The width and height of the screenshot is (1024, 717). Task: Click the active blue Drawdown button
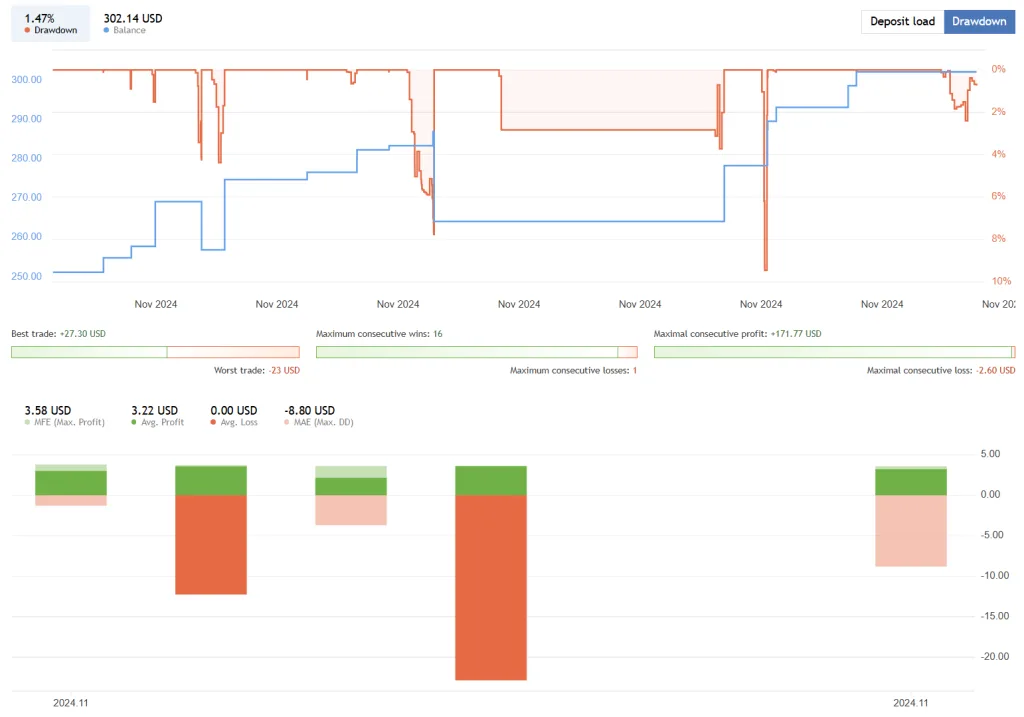click(979, 21)
